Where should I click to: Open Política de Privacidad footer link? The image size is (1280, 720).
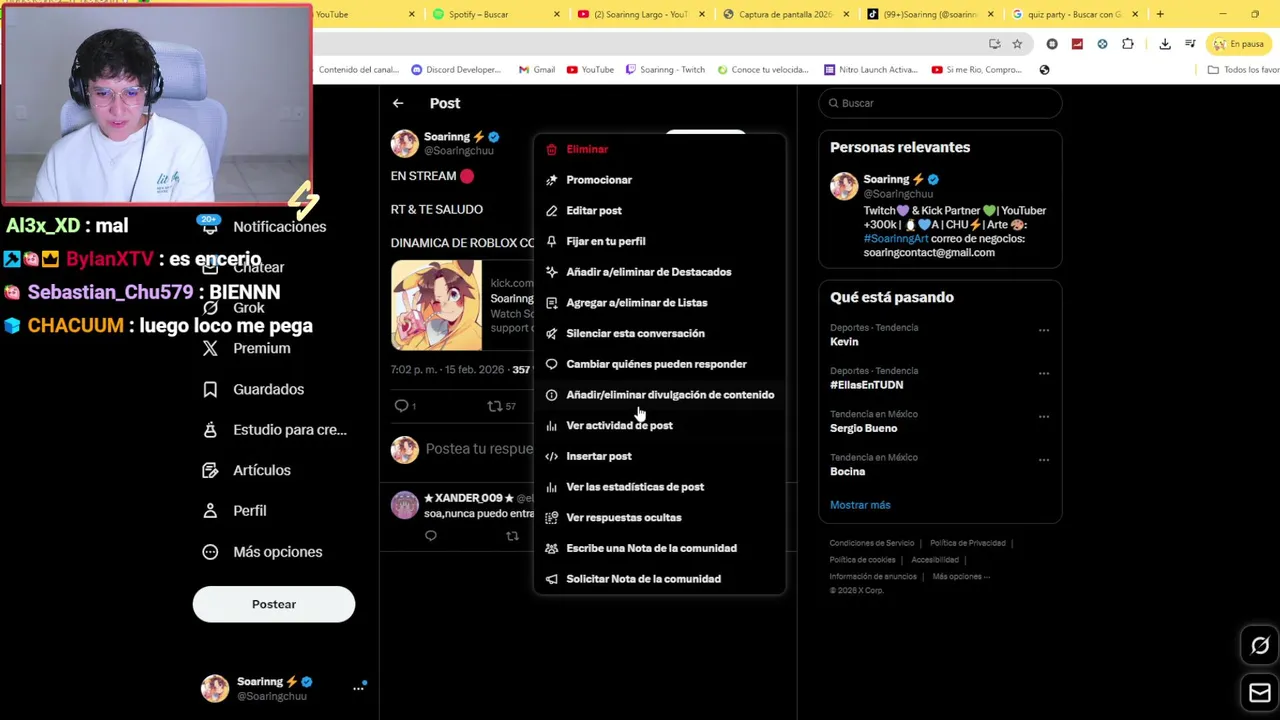[x=968, y=543]
